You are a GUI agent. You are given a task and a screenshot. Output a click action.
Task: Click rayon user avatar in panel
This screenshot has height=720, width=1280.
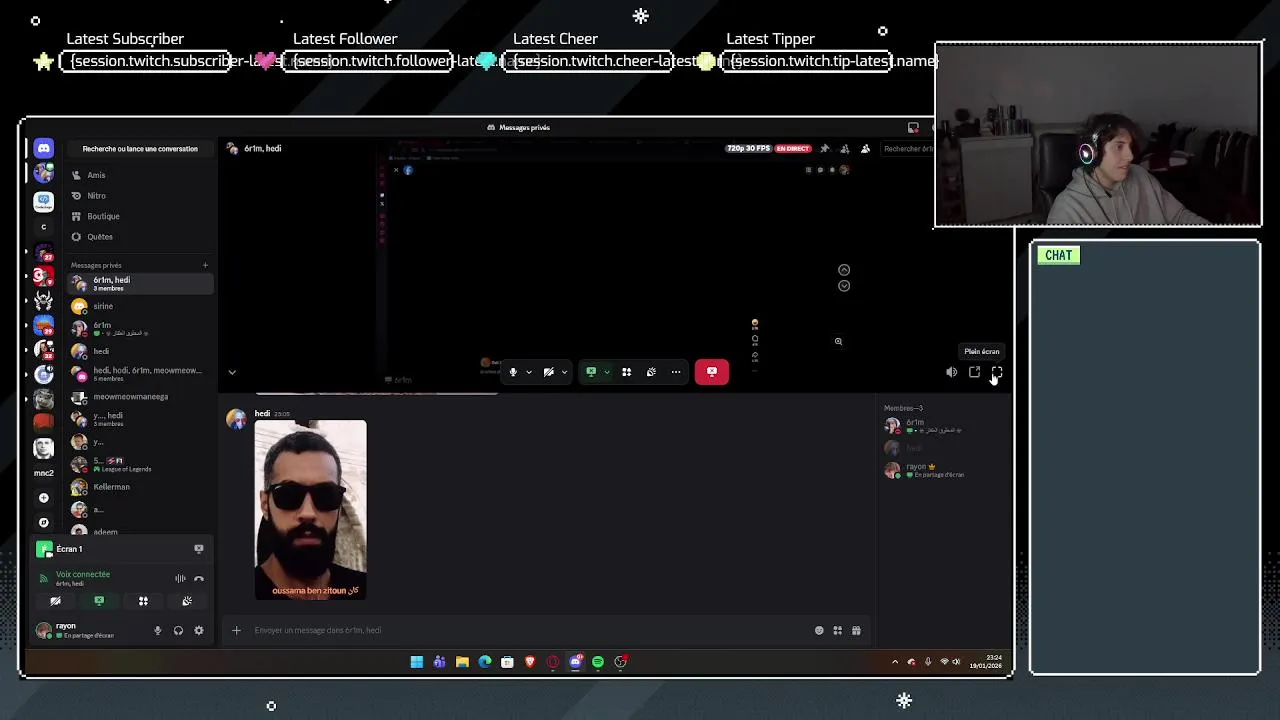(x=43, y=630)
